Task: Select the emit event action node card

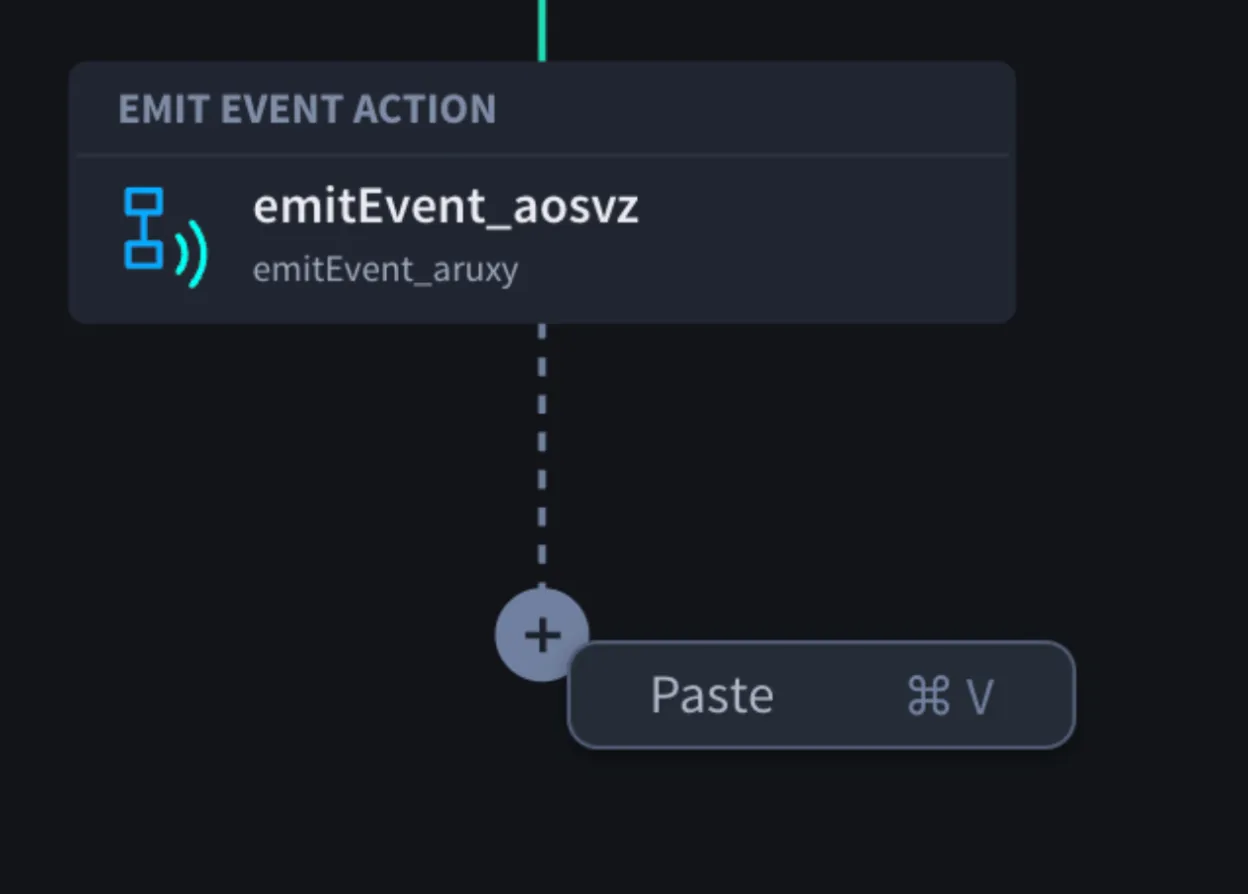Action: click(542, 192)
